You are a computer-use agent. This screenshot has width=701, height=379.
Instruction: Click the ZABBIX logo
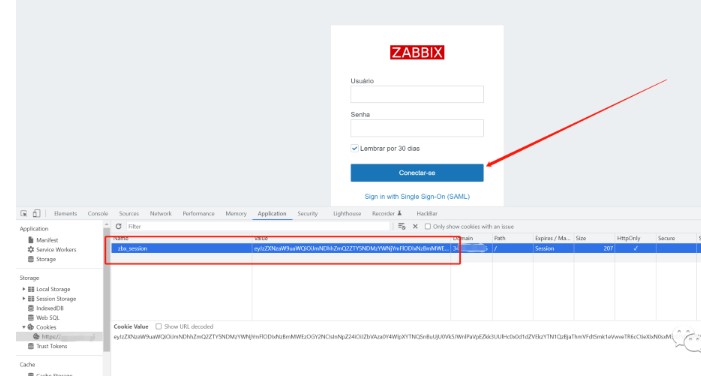[417, 52]
